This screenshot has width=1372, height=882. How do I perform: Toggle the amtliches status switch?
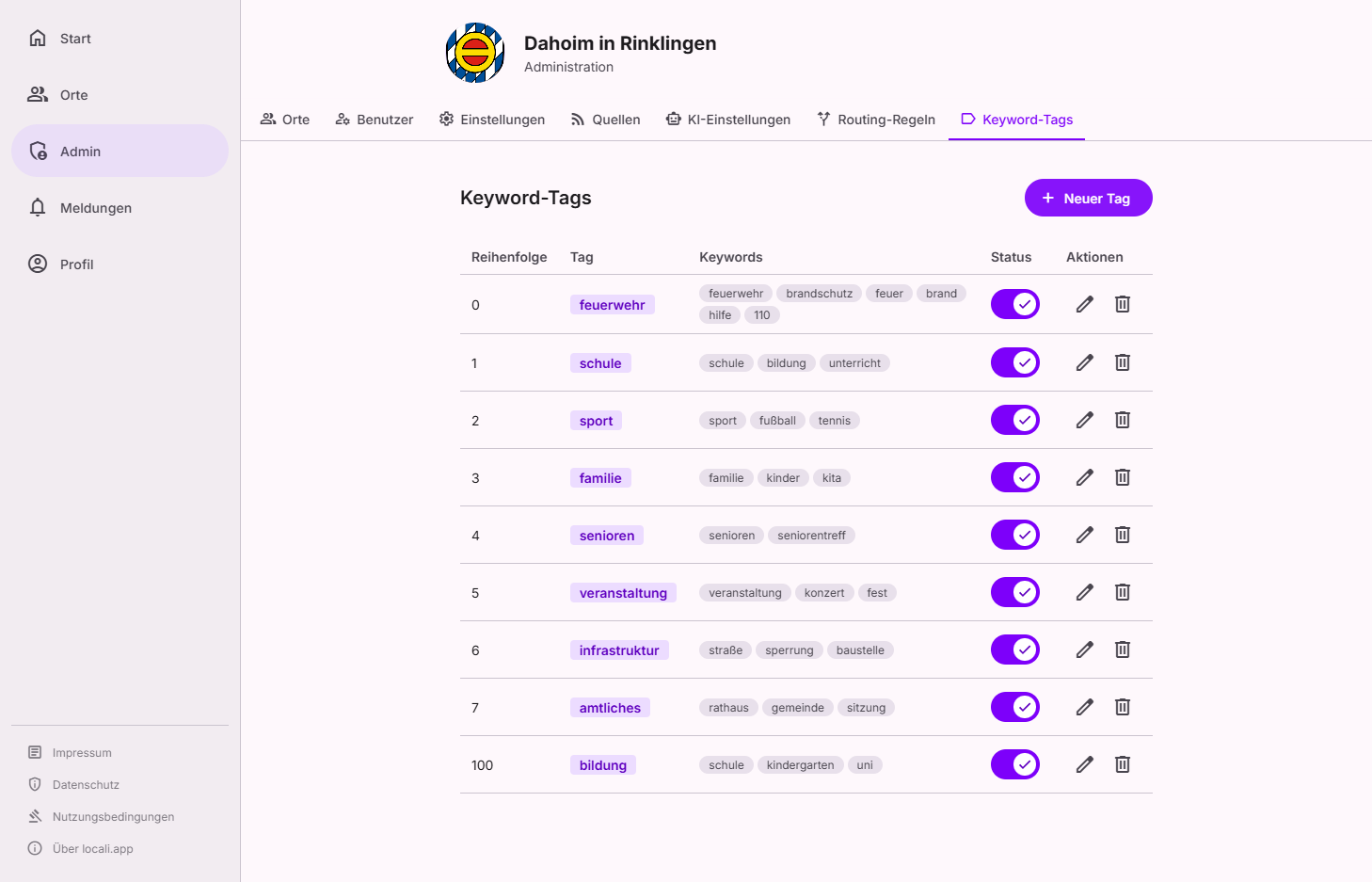coord(1014,706)
